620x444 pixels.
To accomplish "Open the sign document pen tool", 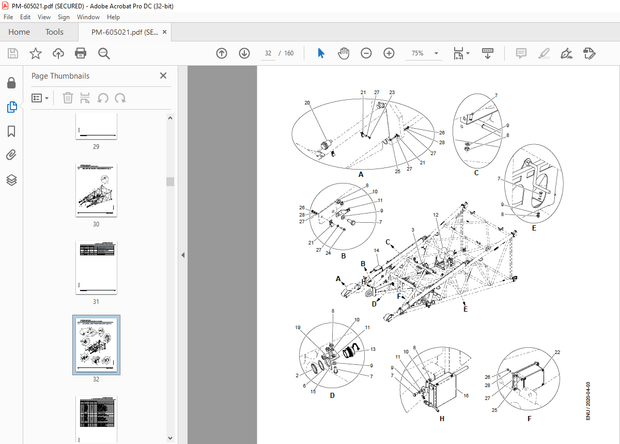I will point(566,53).
